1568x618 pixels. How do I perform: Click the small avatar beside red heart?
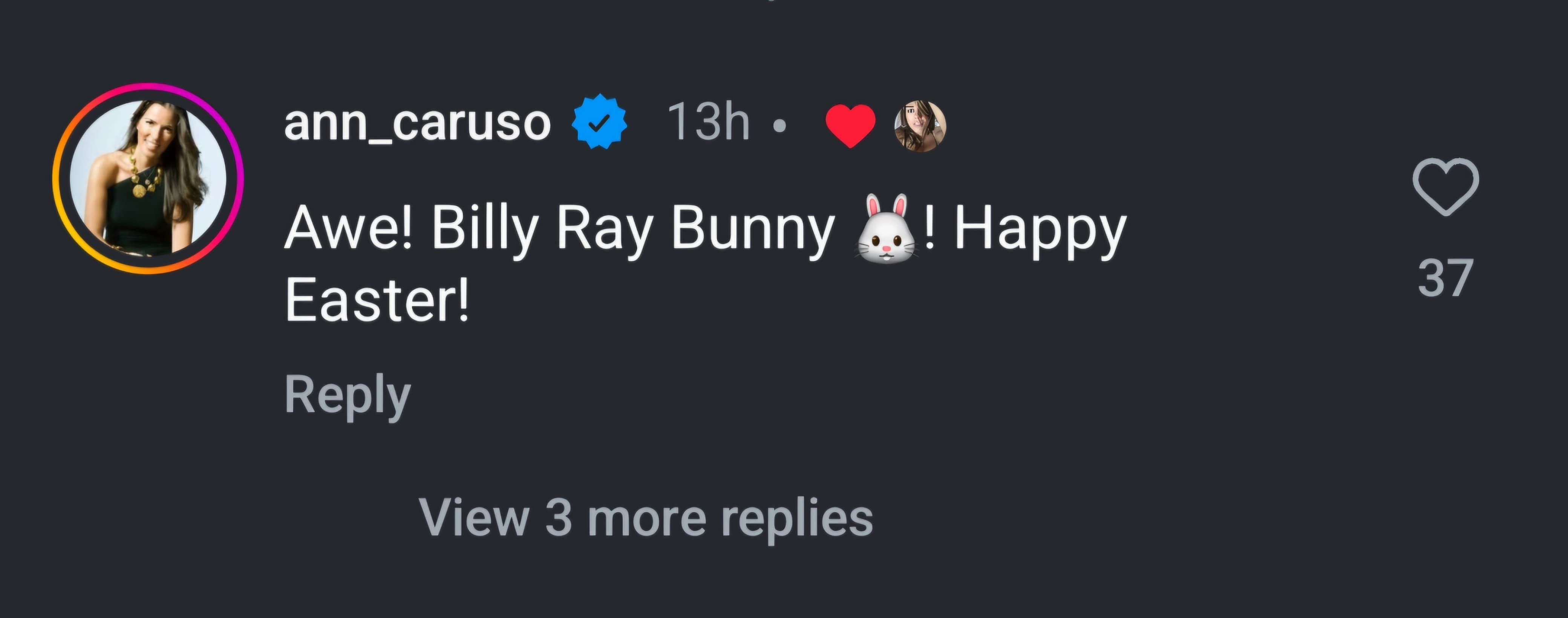click(920, 125)
